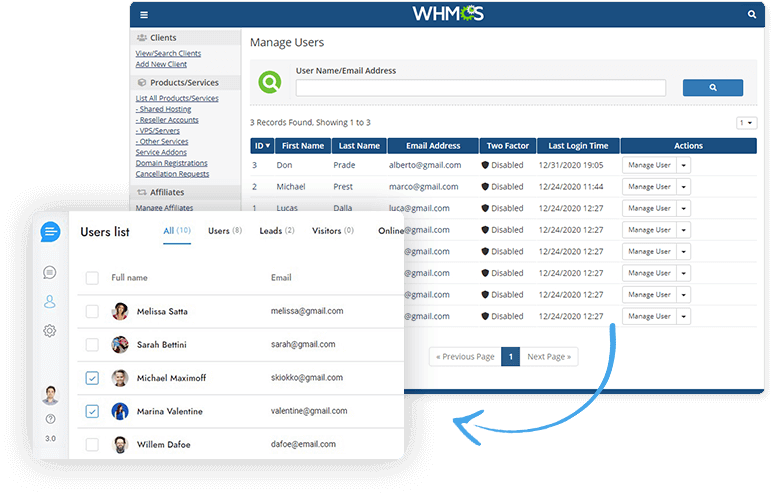Screen dimensions: 774x493
Task: Click the shield icon in Michael Prest's row
Action: [x=485, y=187]
